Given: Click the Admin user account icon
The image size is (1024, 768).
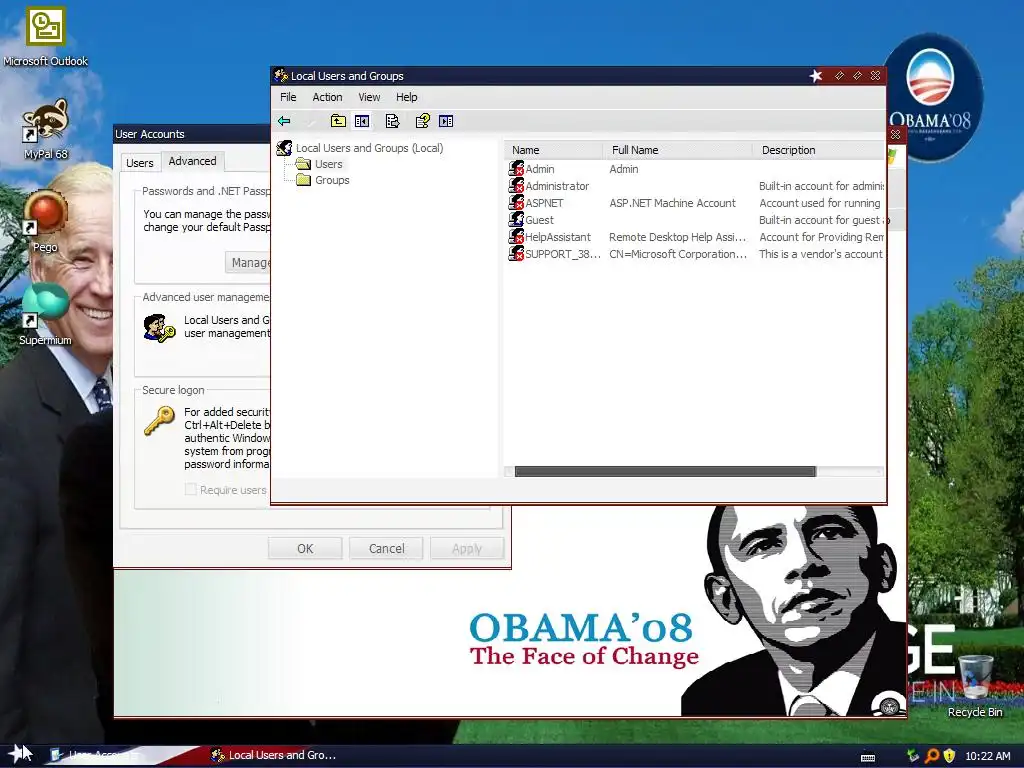Looking at the screenshot, I should coord(516,168).
